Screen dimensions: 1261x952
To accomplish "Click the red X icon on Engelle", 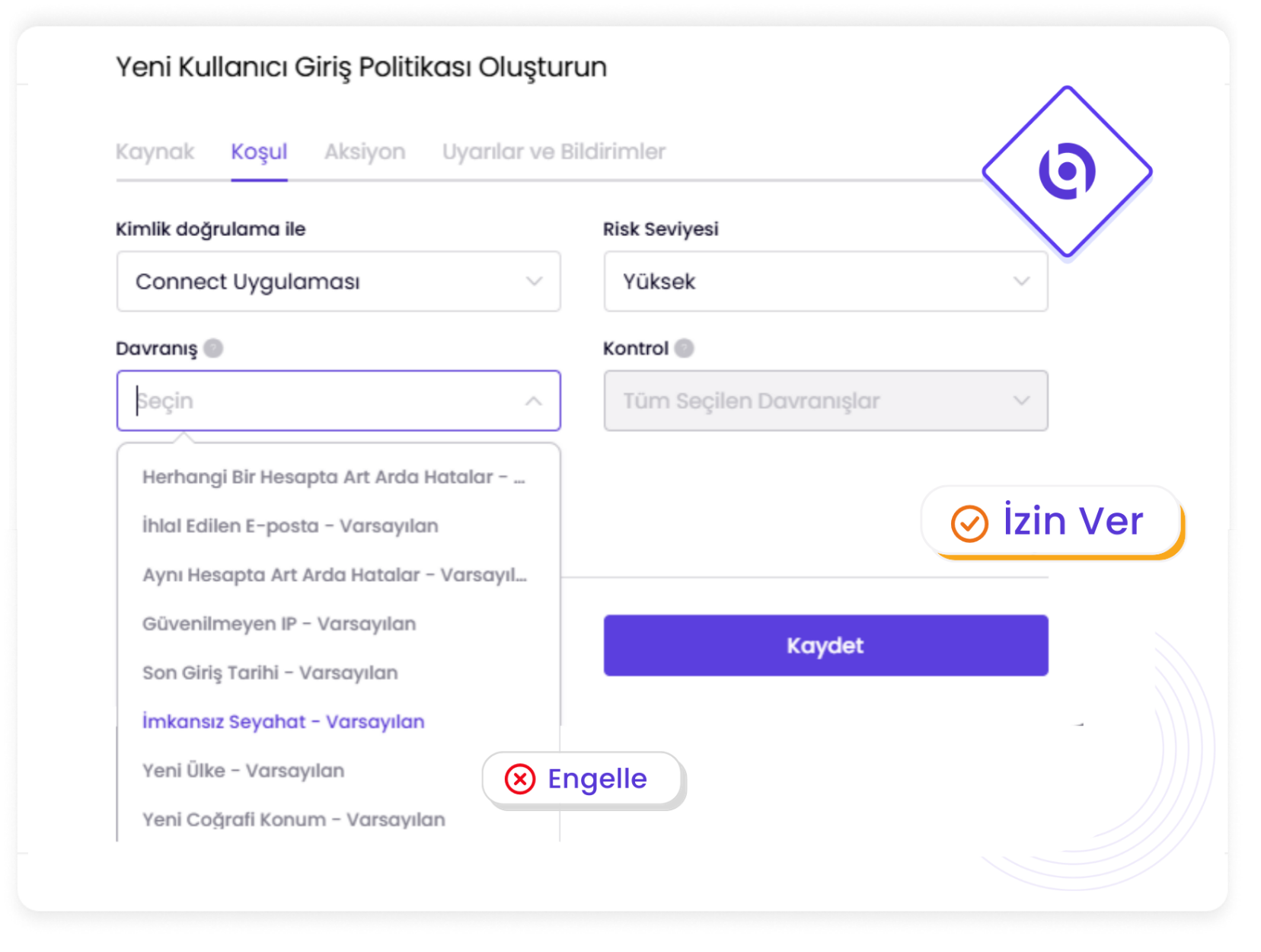I will pyautogui.click(x=520, y=778).
